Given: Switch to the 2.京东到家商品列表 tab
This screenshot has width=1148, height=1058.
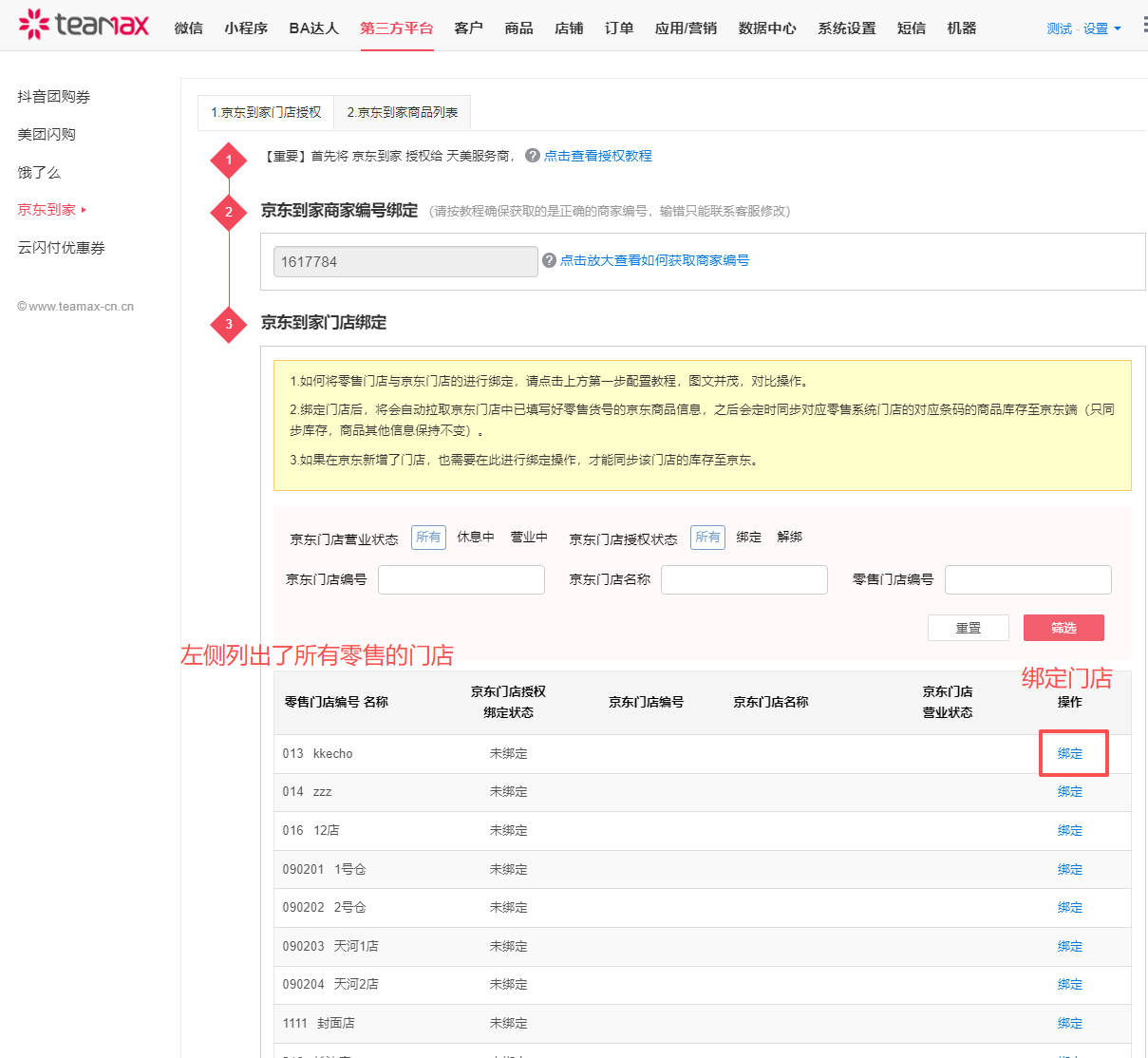Looking at the screenshot, I should (403, 112).
